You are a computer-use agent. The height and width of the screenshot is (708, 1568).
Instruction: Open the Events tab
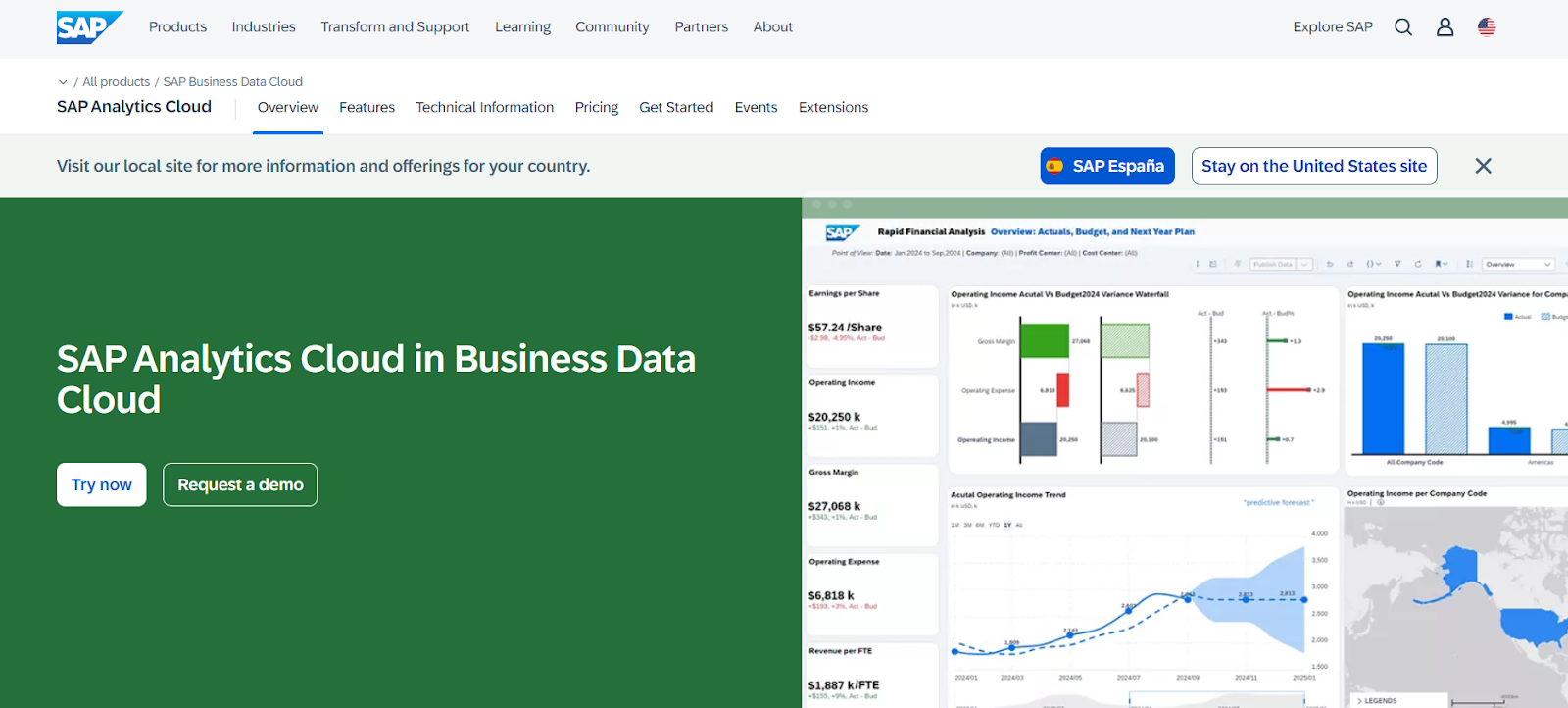(x=757, y=108)
